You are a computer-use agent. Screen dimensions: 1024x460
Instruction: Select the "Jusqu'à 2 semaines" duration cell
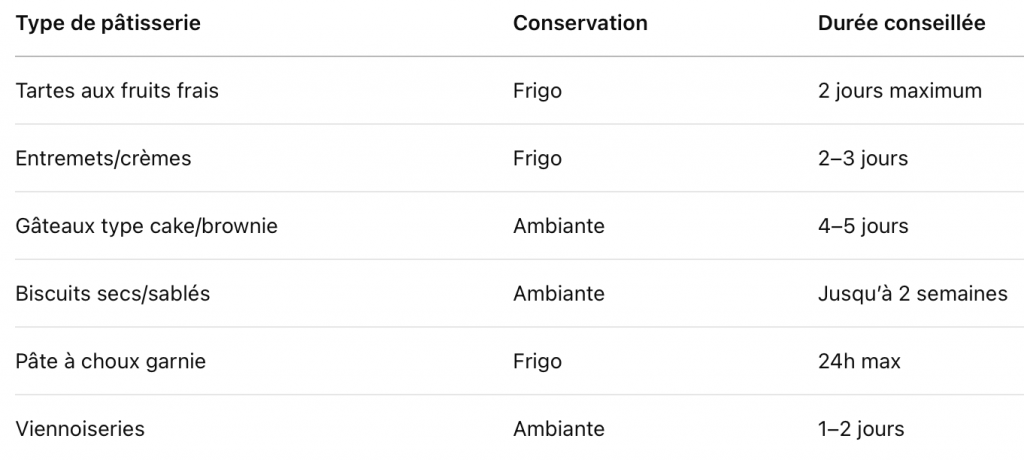point(913,294)
